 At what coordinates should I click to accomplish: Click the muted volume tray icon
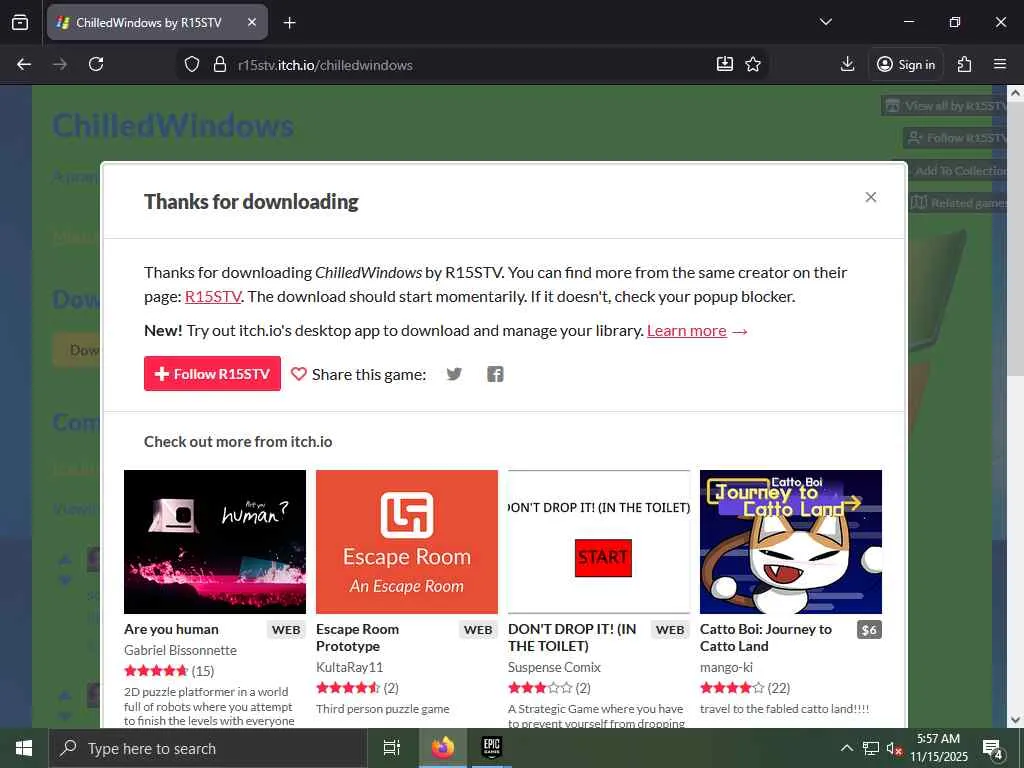click(894, 748)
